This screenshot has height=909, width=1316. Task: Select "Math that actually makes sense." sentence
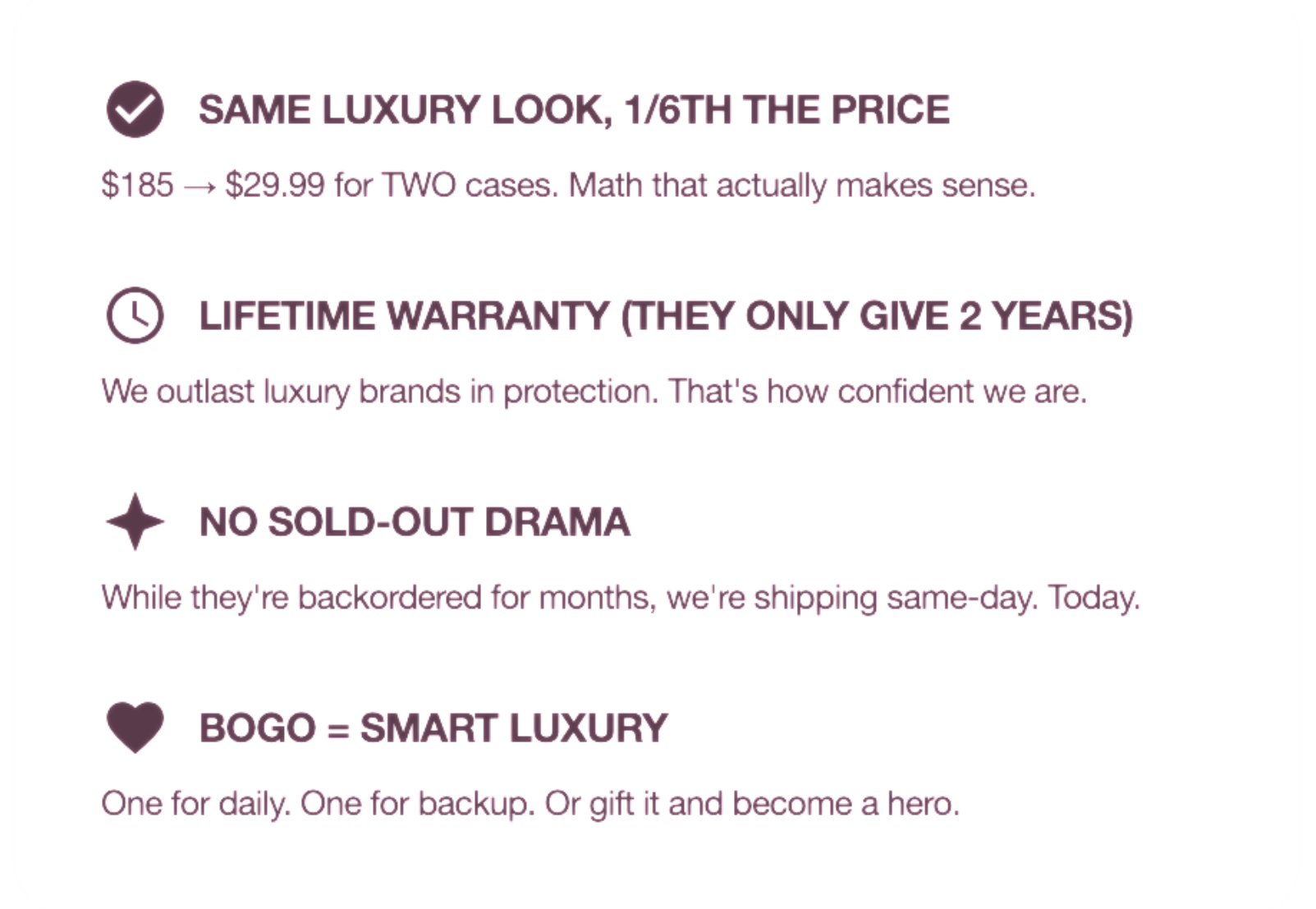[x=801, y=186]
